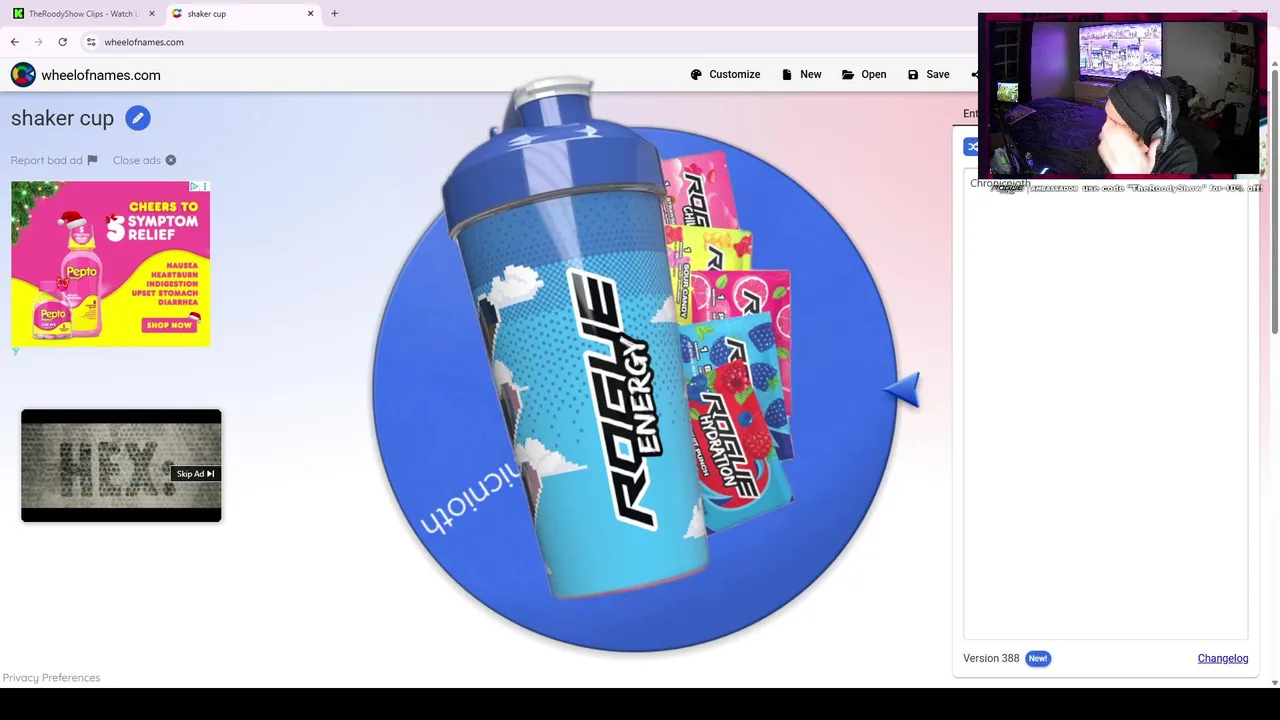Edit the shaker cup title with the pencil icon
Screen dimensions: 1280x720
coord(138,118)
